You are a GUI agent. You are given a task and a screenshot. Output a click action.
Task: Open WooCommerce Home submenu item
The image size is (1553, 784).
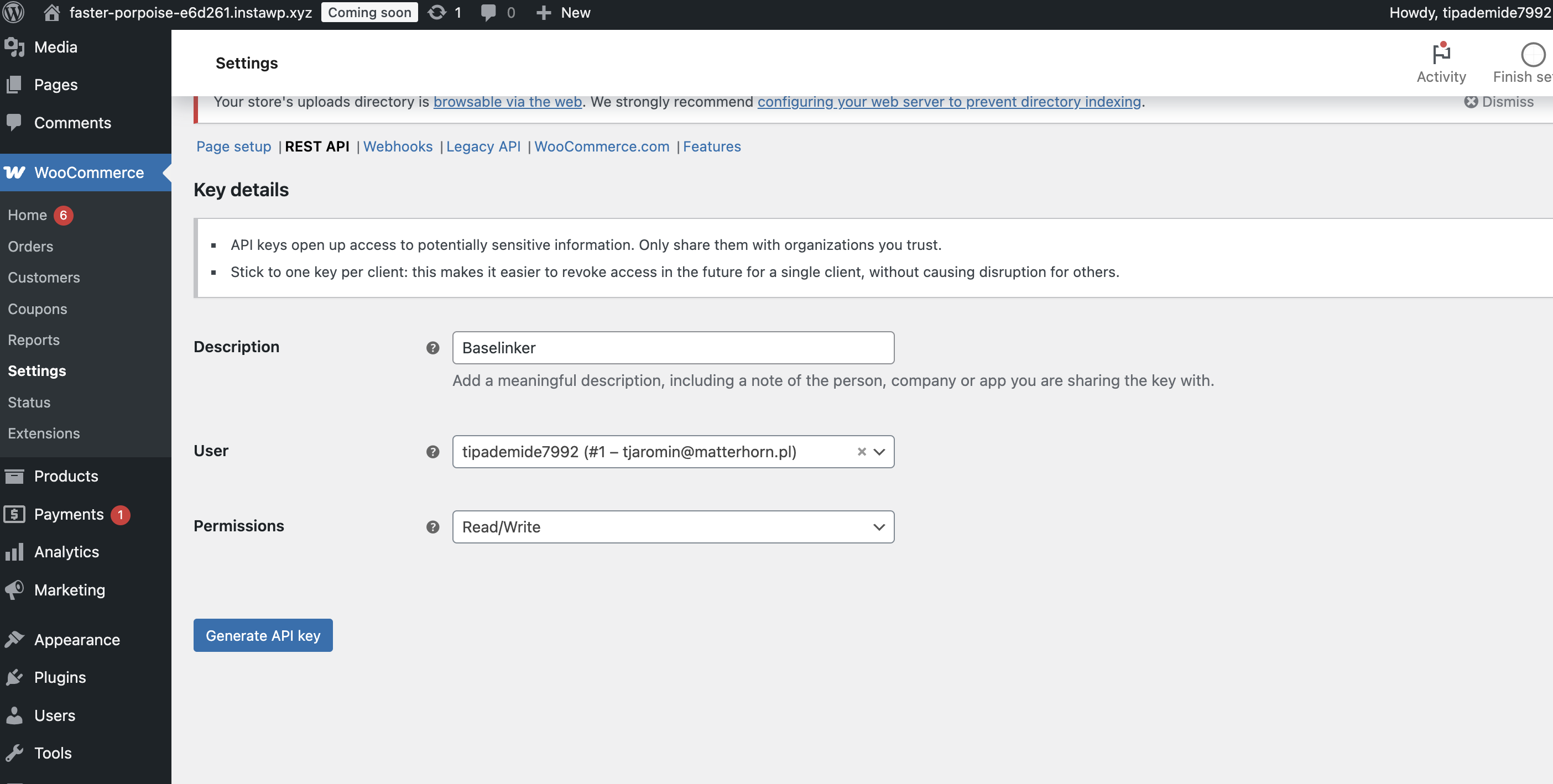pyautogui.click(x=27, y=215)
